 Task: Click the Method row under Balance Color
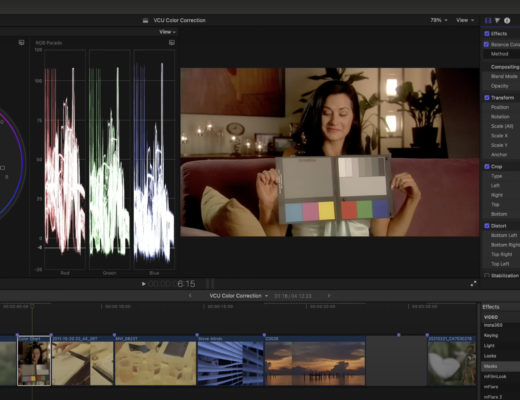[x=501, y=54]
